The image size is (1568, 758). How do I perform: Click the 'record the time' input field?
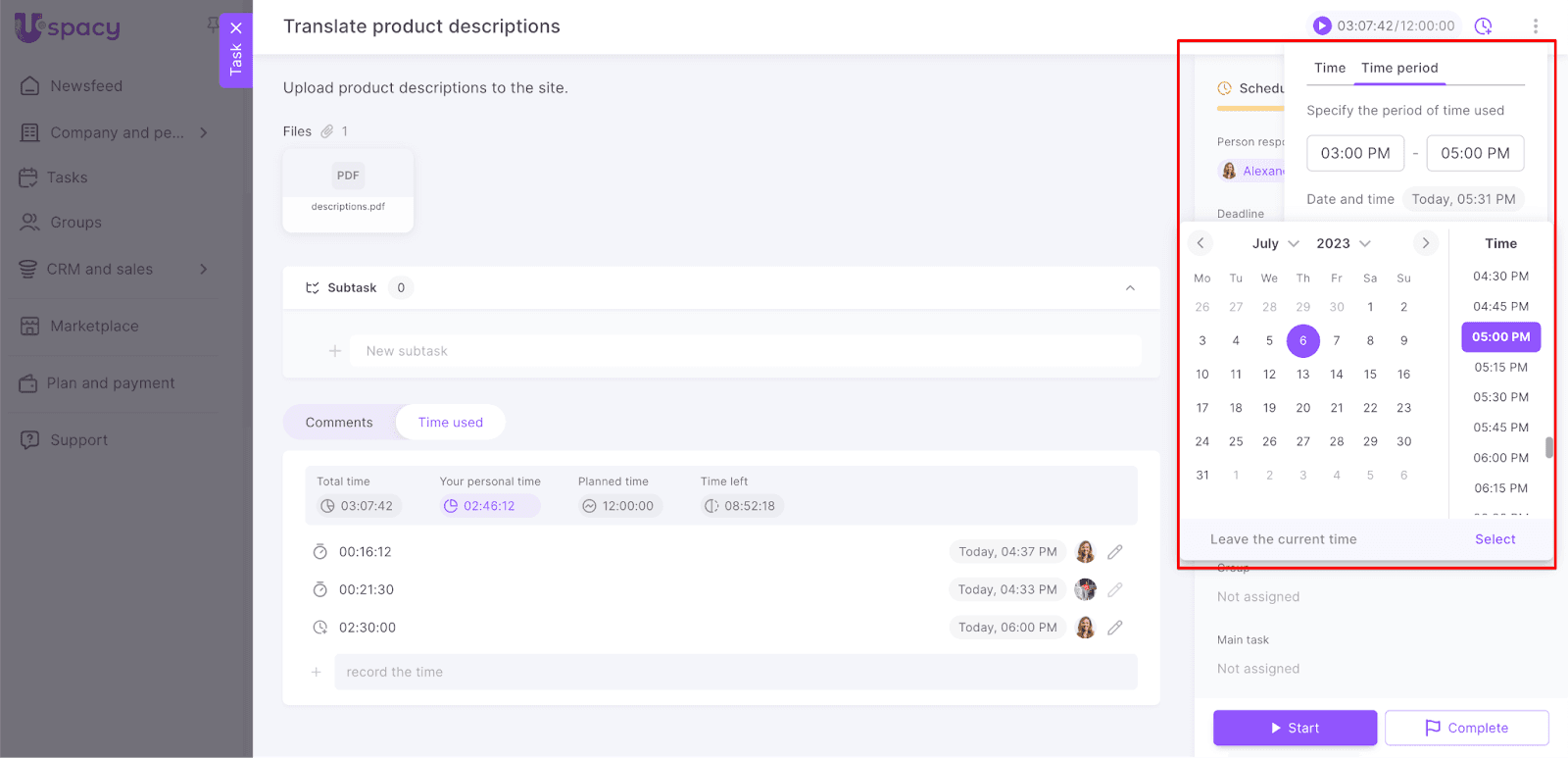[735, 672]
